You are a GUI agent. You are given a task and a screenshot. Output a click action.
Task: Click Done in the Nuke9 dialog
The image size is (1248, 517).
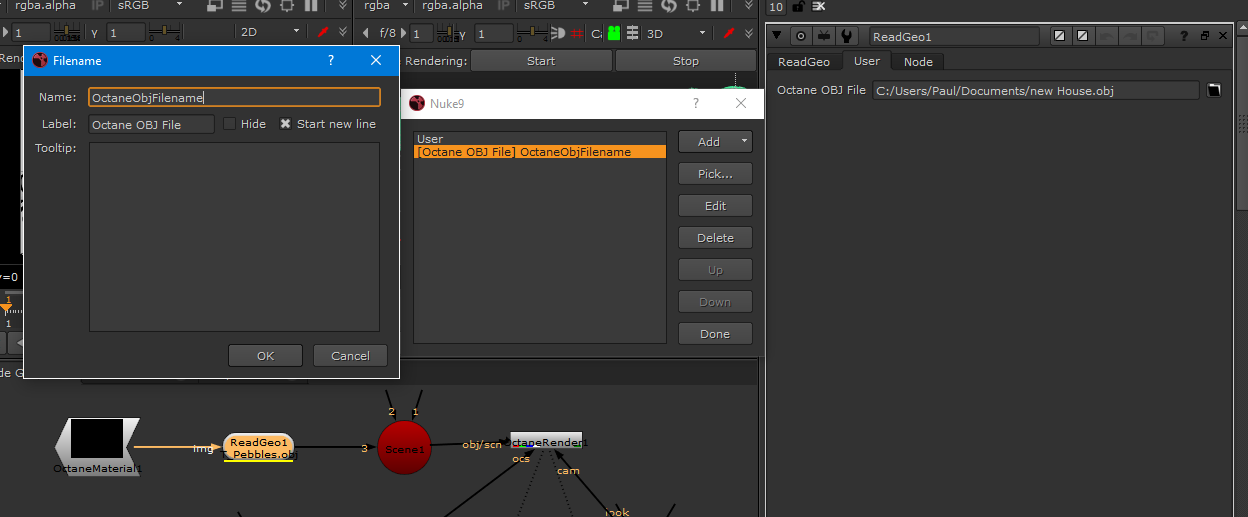coord(715,334)
